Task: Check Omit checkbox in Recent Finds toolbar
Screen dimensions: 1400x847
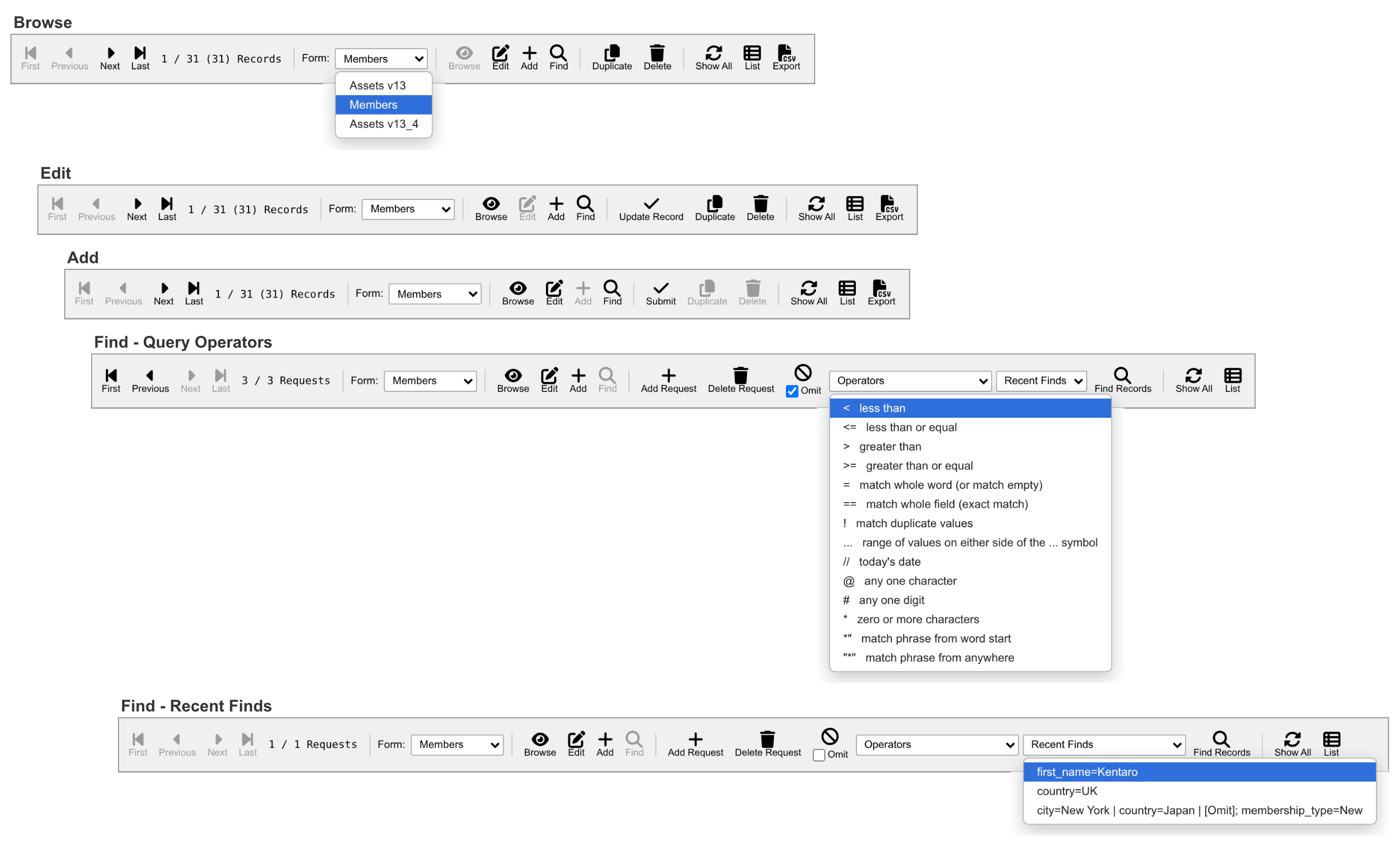Action: tap(819, 755)
